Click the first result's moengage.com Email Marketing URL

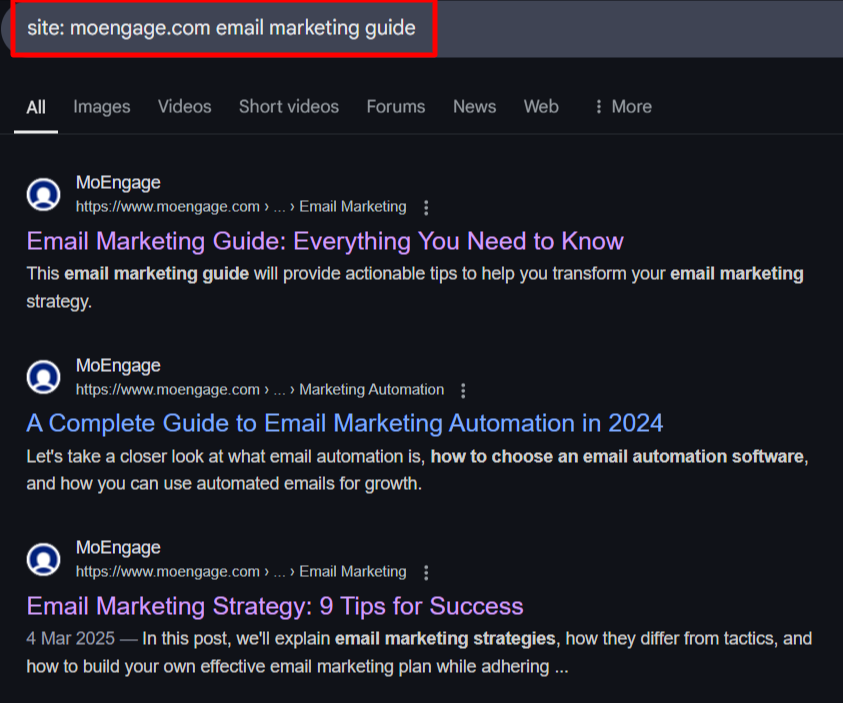tap(241, 207)
